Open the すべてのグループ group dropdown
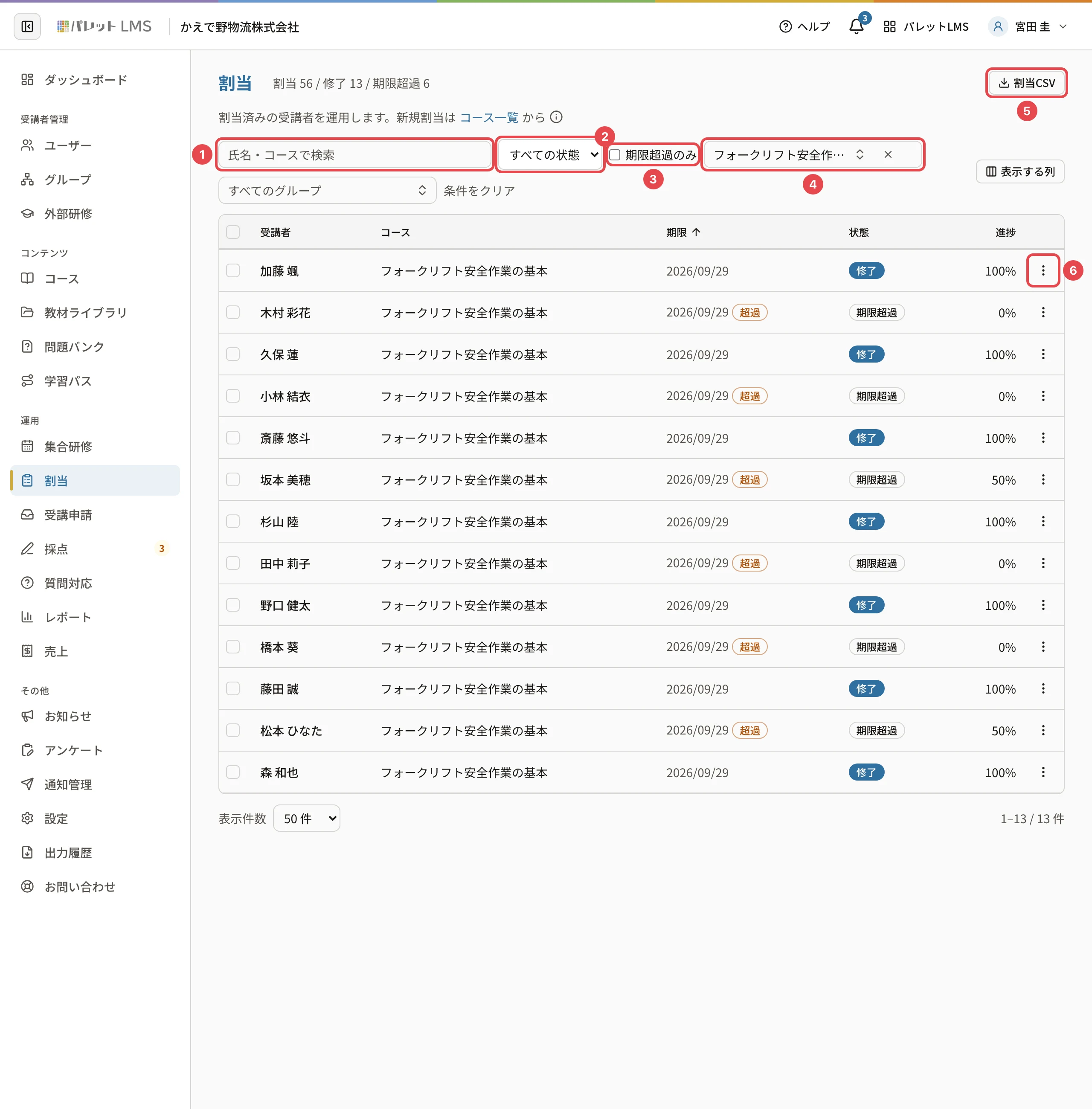1092x1109 pixels. click(x=327, y=190)
